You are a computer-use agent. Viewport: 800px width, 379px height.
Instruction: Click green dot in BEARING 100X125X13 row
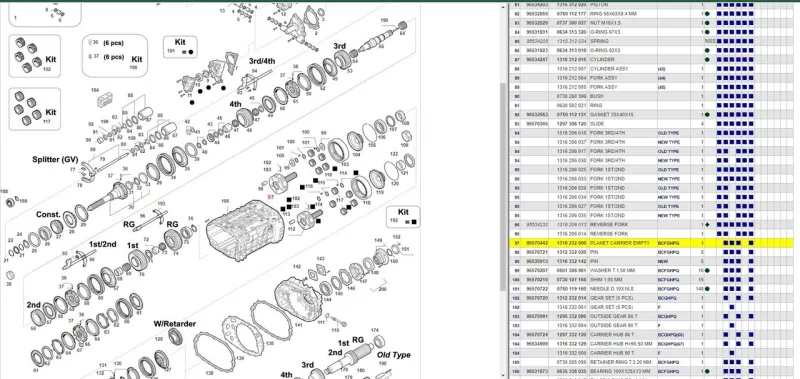point(707,371)
